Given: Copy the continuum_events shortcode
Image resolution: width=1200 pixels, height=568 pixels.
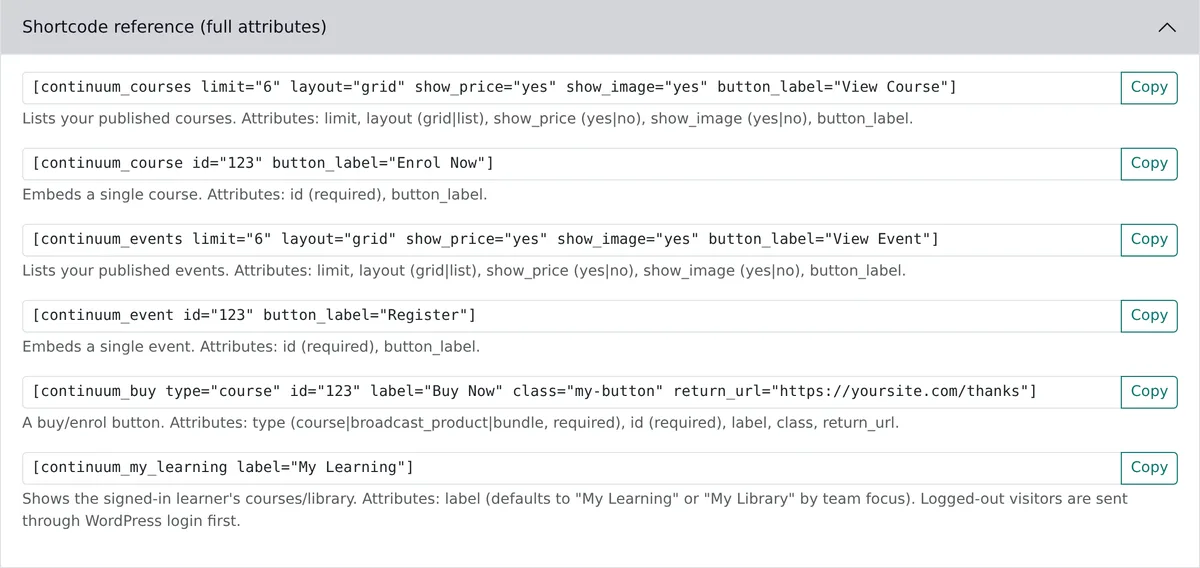Looking at the screenshot, I should pyautogui.click(x=1149, y=239).
